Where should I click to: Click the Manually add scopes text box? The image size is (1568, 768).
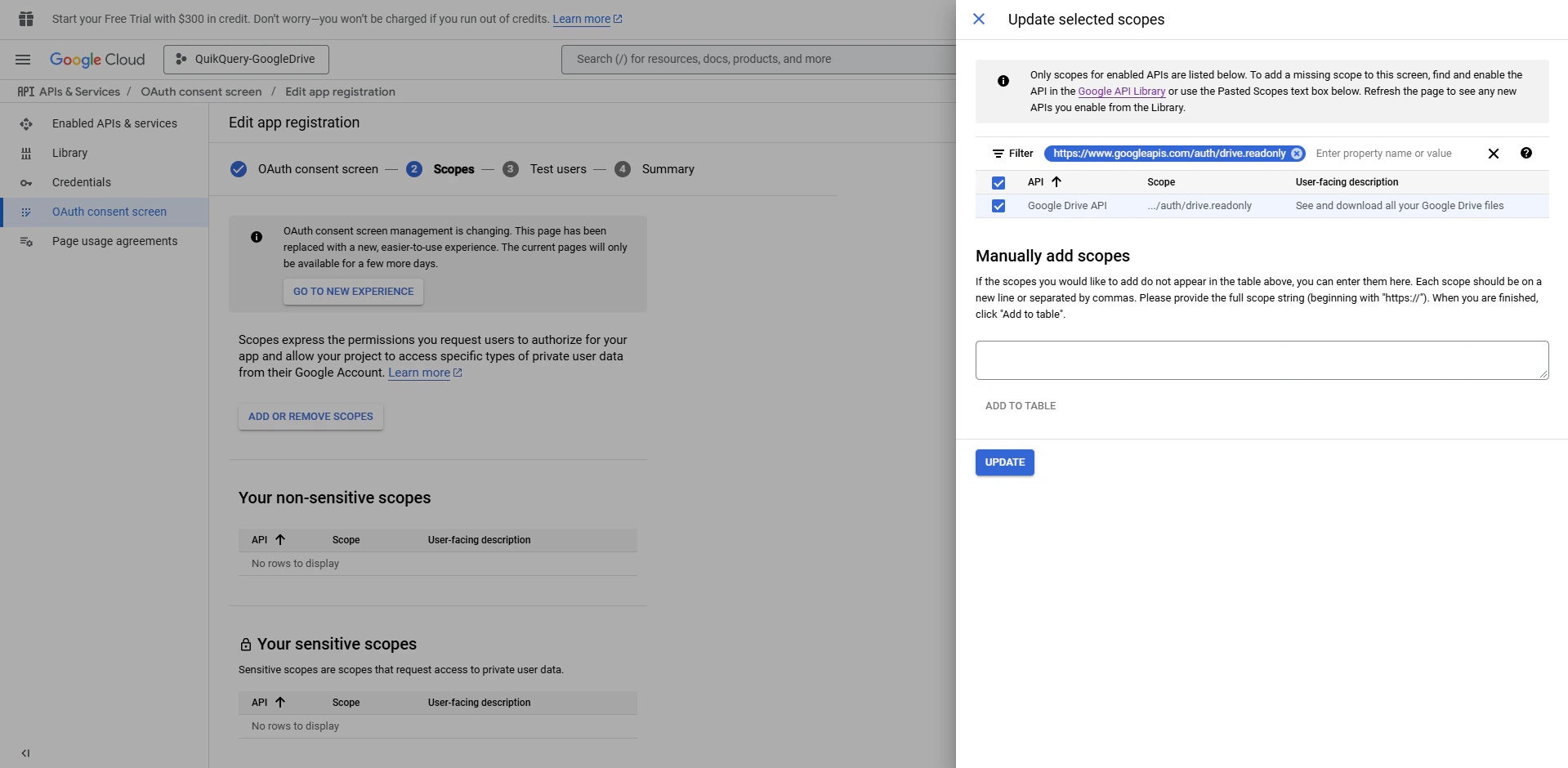click(x=1261, y=359)
